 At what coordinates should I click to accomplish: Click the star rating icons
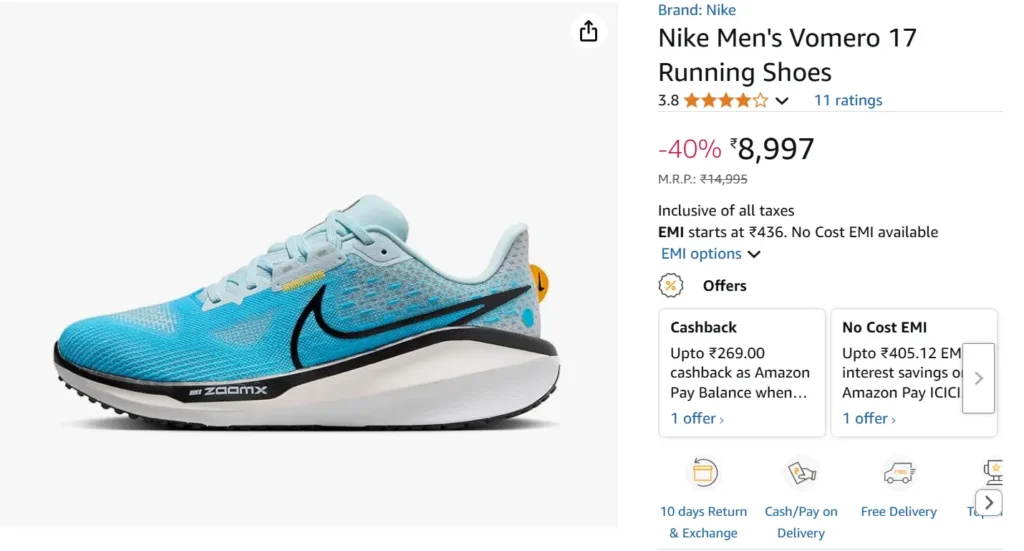click(726, 100)
